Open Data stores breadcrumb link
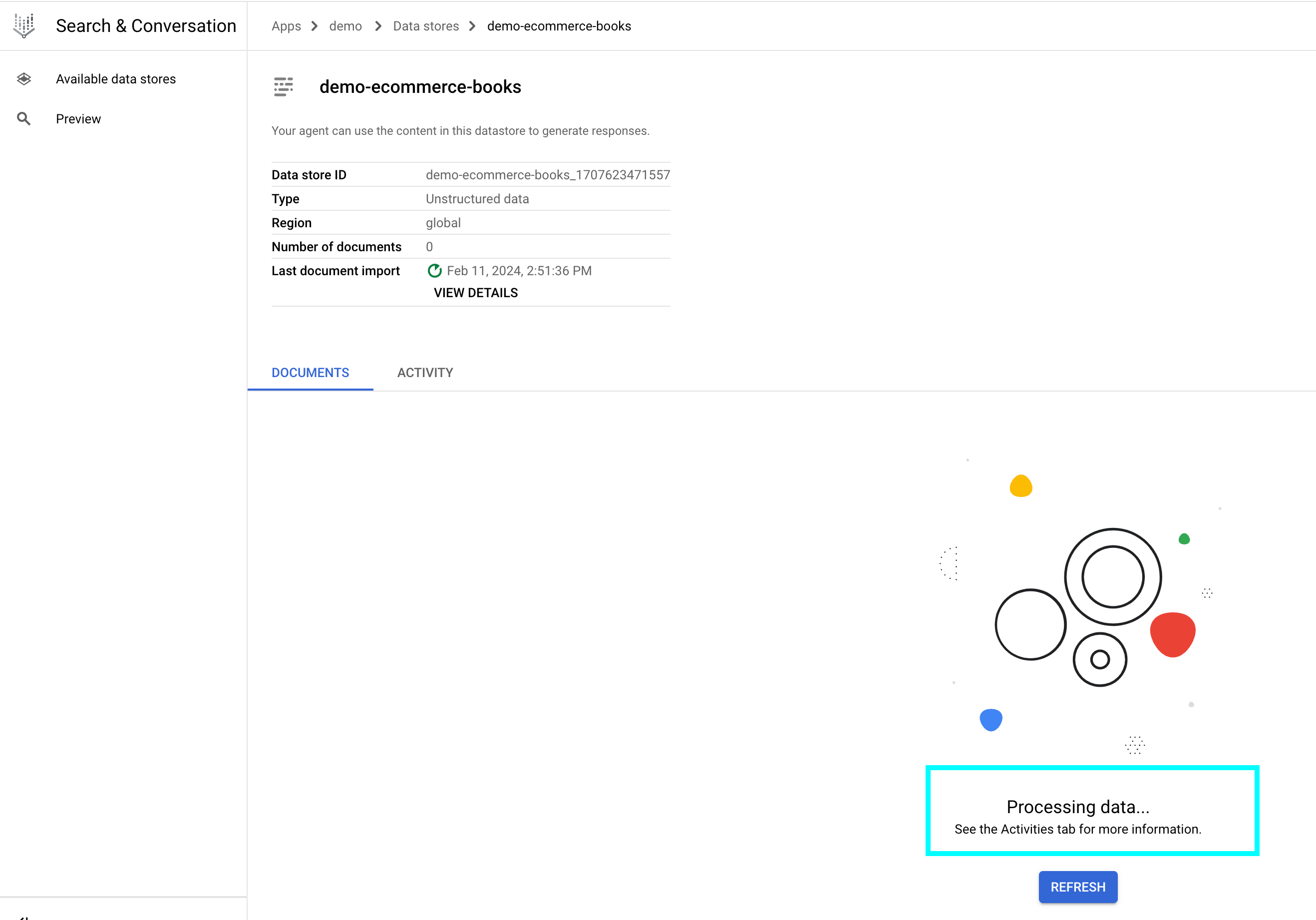1316x920 pixels. point(426,26)
